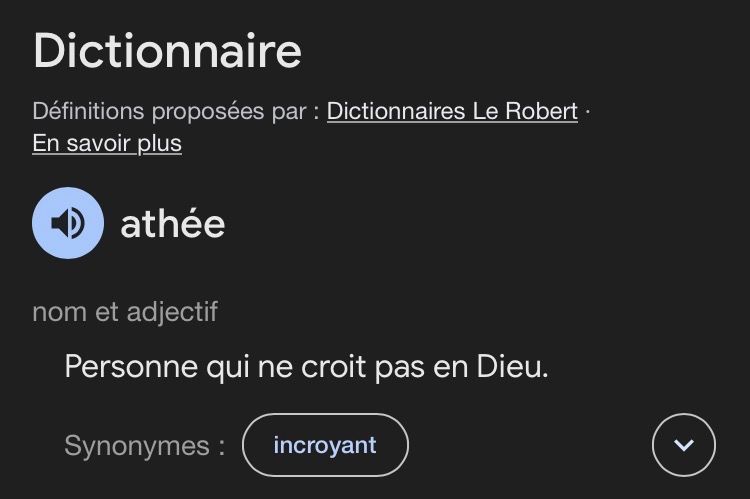Open the circled chevron beside incroyant
Screen dimensions: 750x499
(684, 445)
